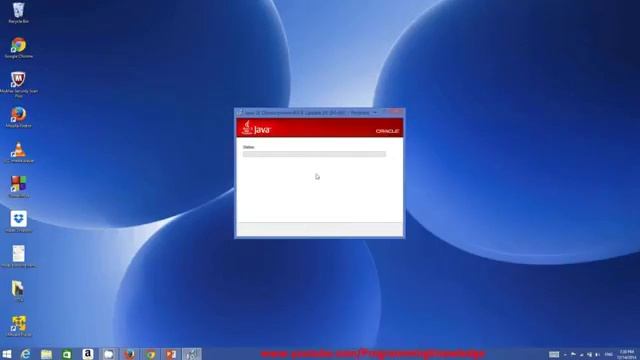Close the Java installer window
640x360 pixels.
pos(395,111)
